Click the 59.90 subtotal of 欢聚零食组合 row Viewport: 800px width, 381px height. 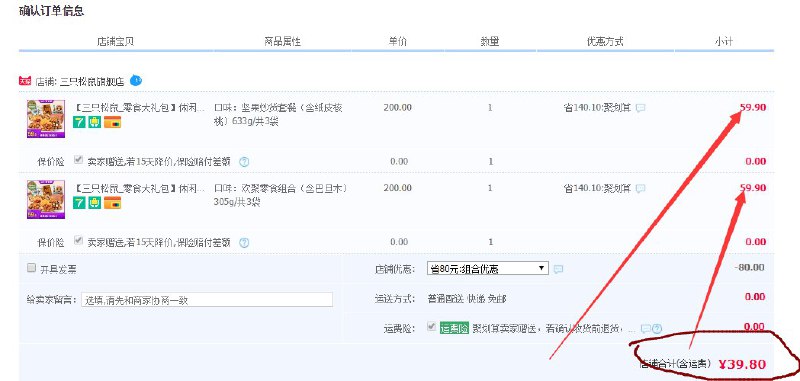pos(753,188)
